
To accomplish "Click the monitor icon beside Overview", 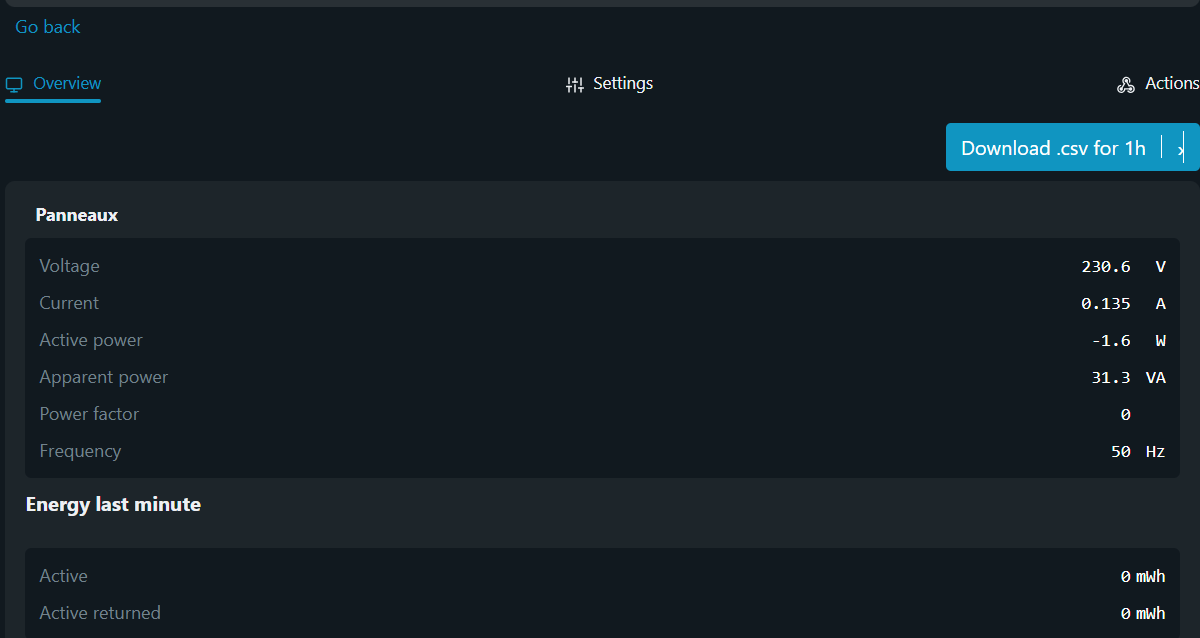I will coord(14,85).
